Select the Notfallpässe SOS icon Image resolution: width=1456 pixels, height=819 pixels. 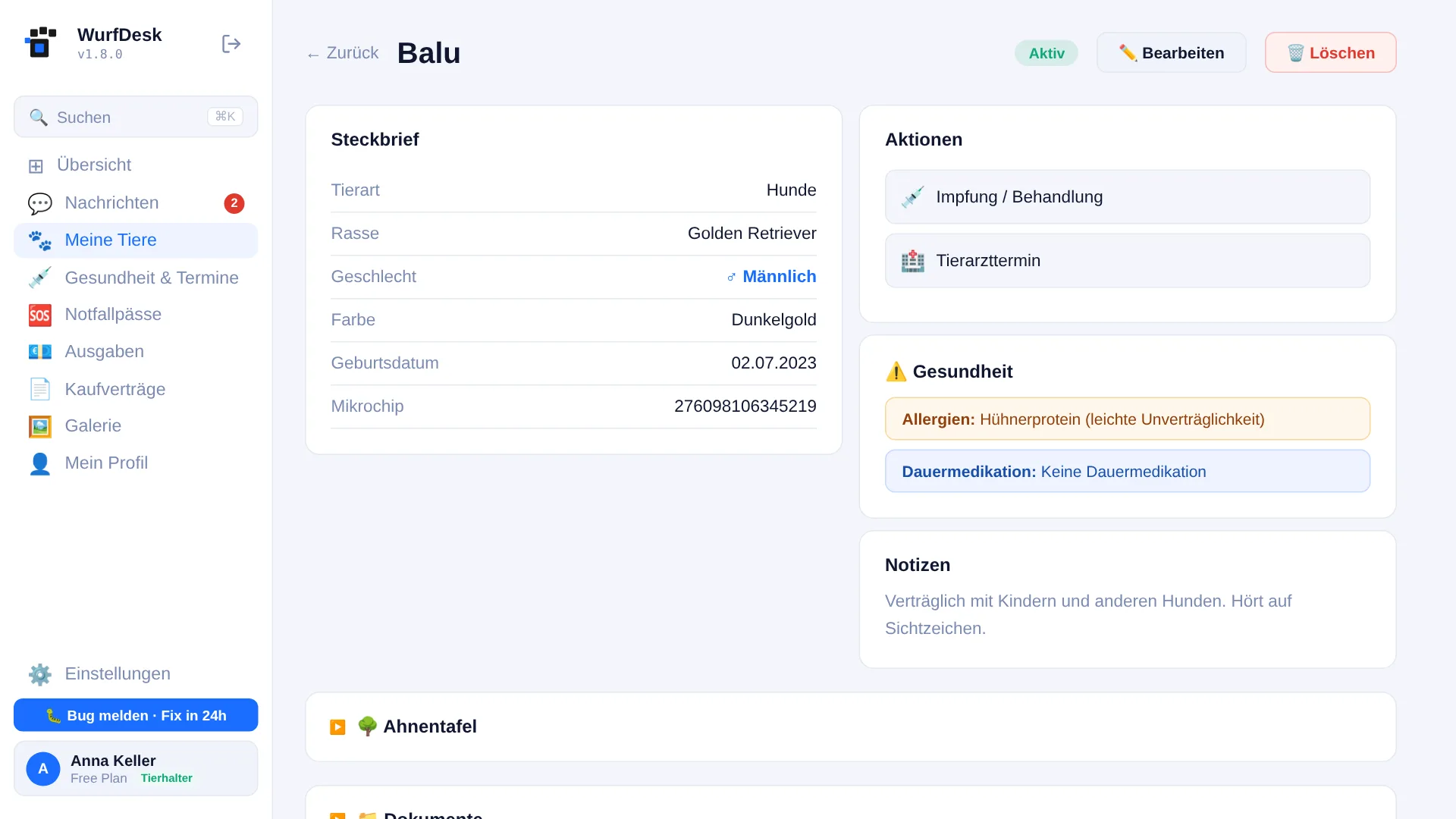39,315
